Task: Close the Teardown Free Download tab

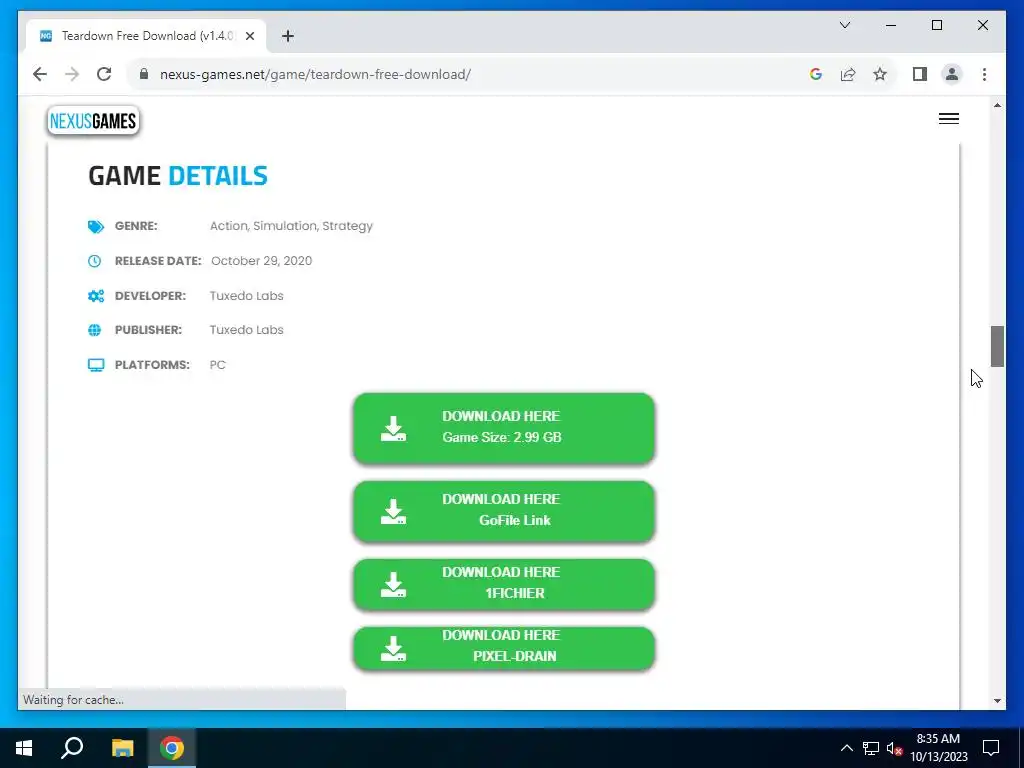Action: [x=250, y=36]
